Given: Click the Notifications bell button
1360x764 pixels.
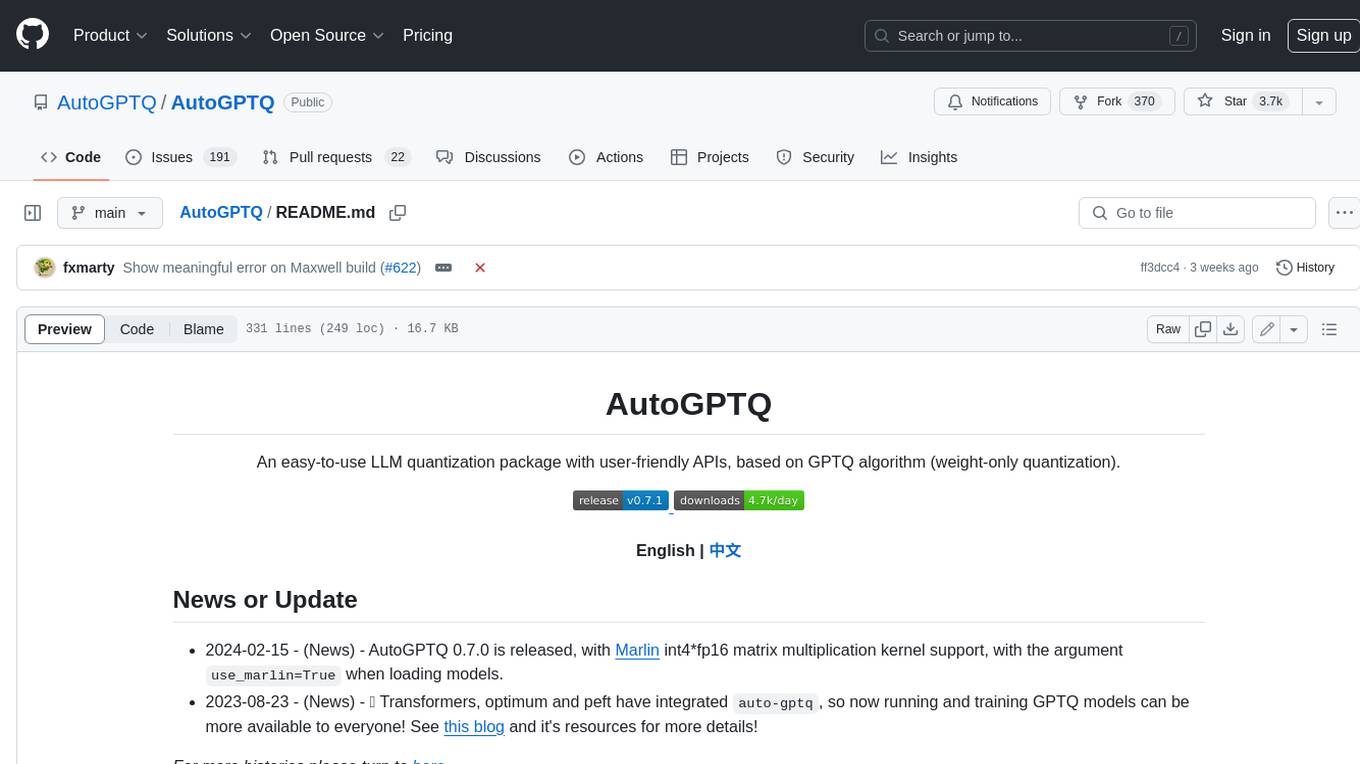Looking at the screenshot, I should coord(993,101).
